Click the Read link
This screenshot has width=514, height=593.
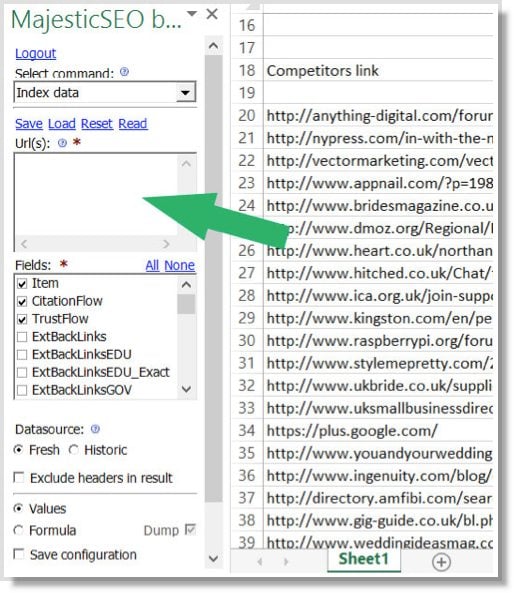(x=133, y=124)
